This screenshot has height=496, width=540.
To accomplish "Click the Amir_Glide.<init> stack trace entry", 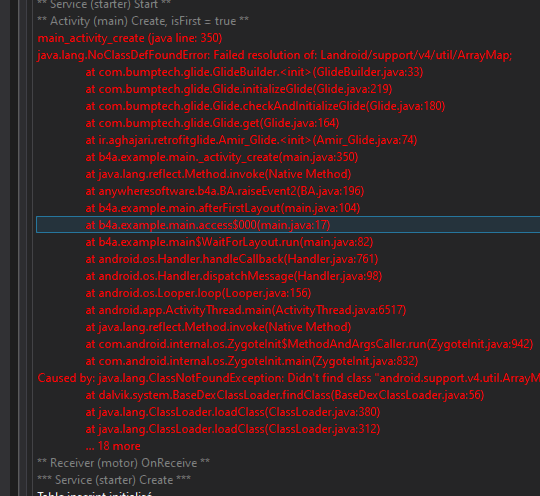I will point(251,140).
